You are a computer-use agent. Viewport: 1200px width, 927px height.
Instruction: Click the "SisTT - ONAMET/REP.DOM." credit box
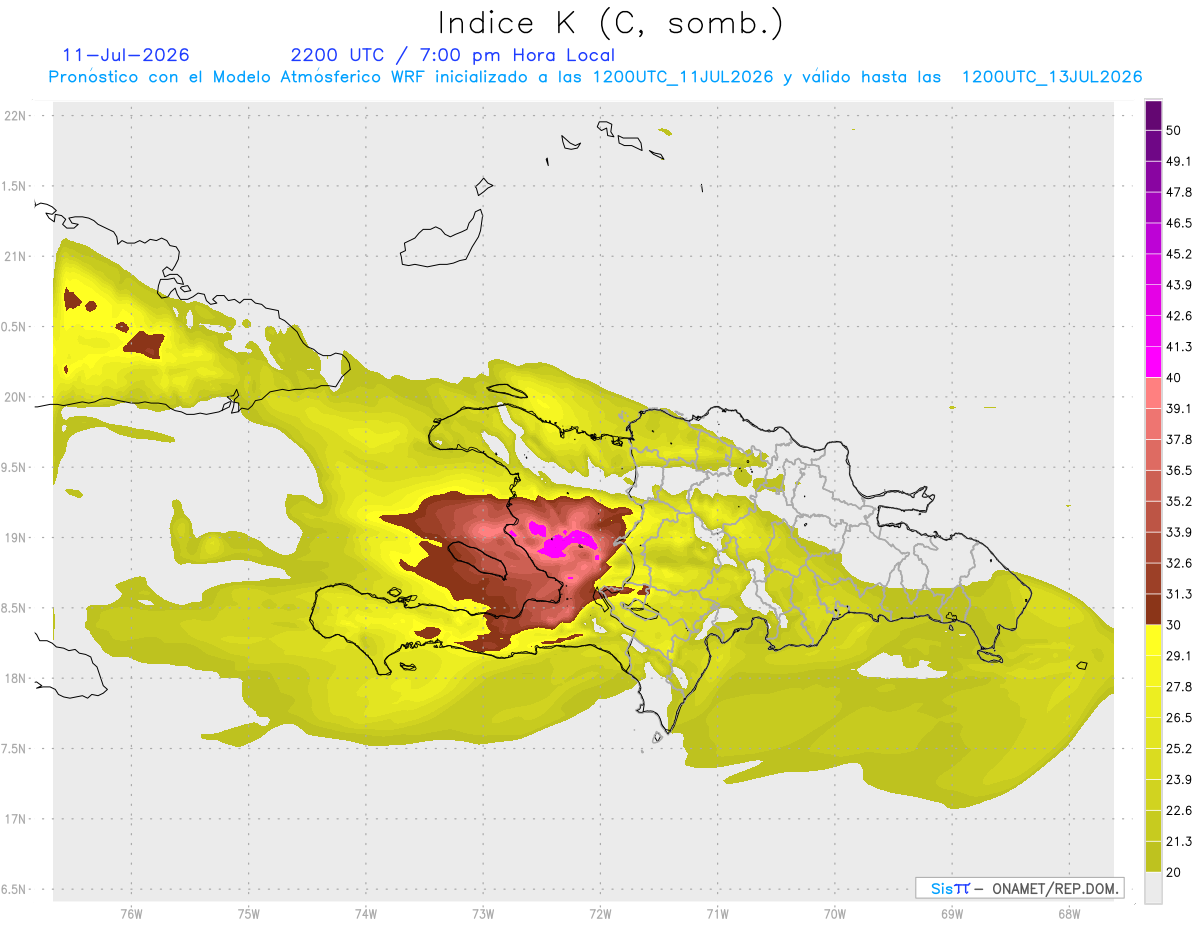click(1019, 888)
